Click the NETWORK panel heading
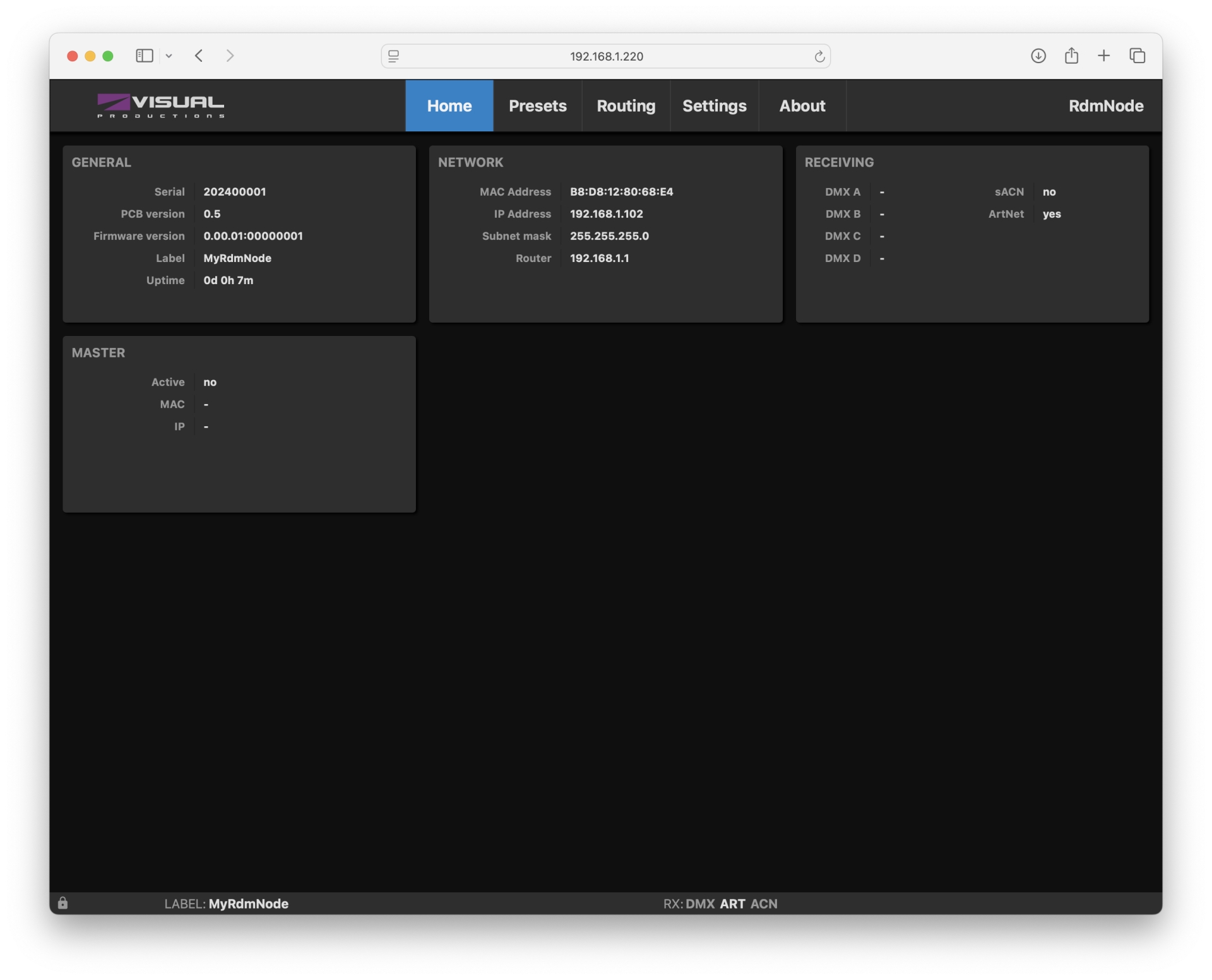Screen dimensions: 1212x980 point(471,162)
